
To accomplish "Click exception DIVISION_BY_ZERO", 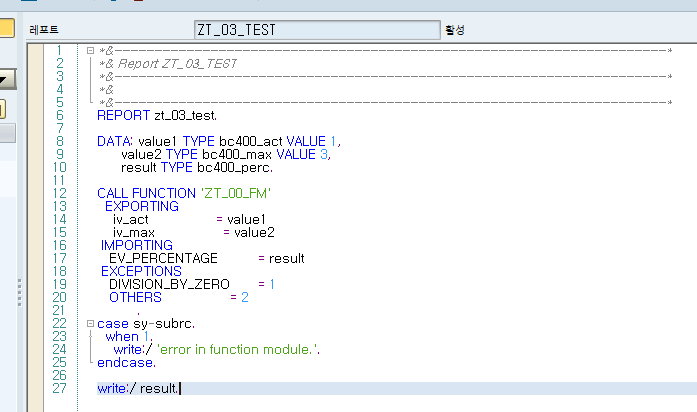I will [x=169, y=284].
